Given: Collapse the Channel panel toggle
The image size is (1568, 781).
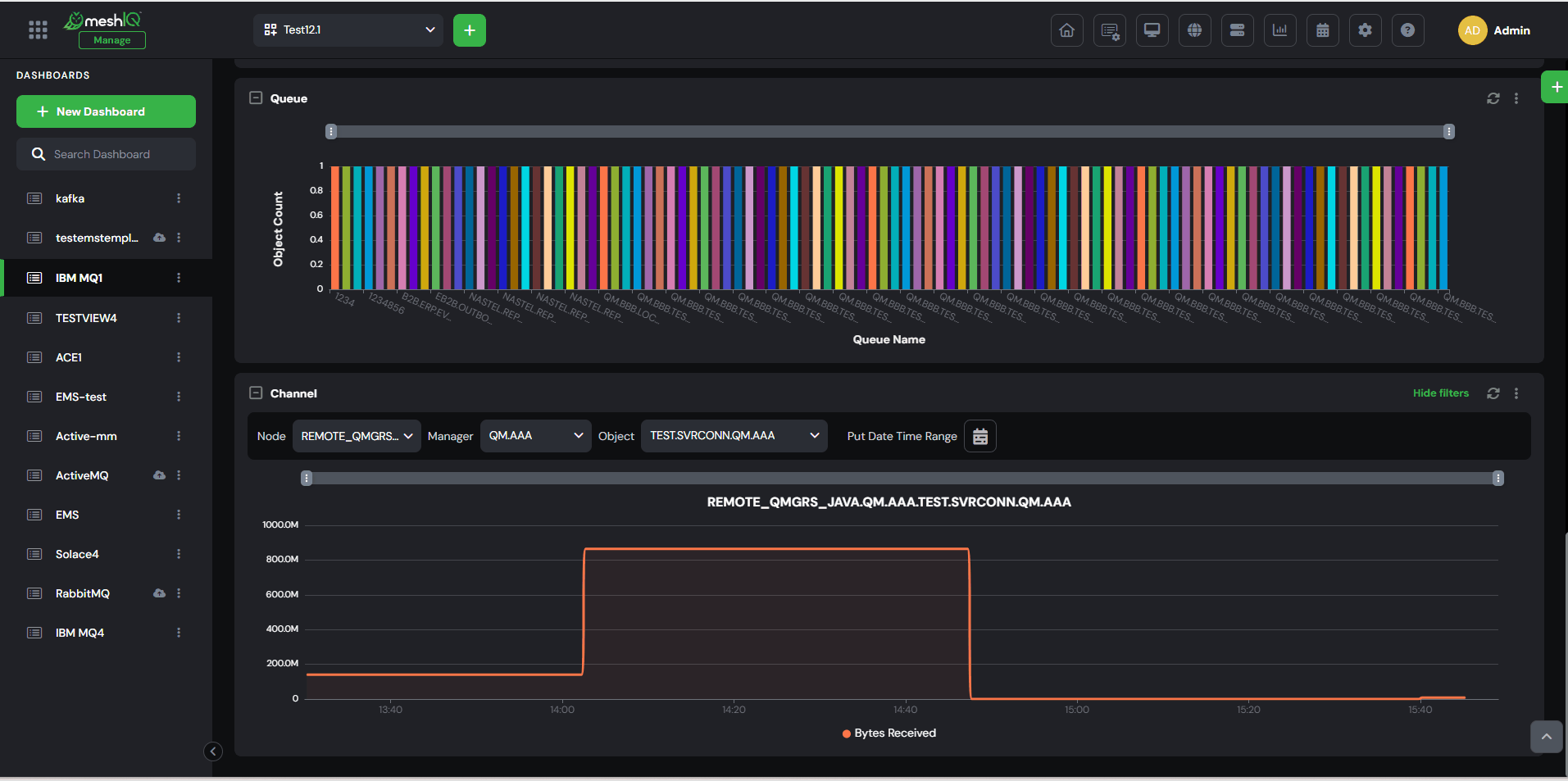Looking at the screenshot, I should pyautogui.click(x=256, y=393).
